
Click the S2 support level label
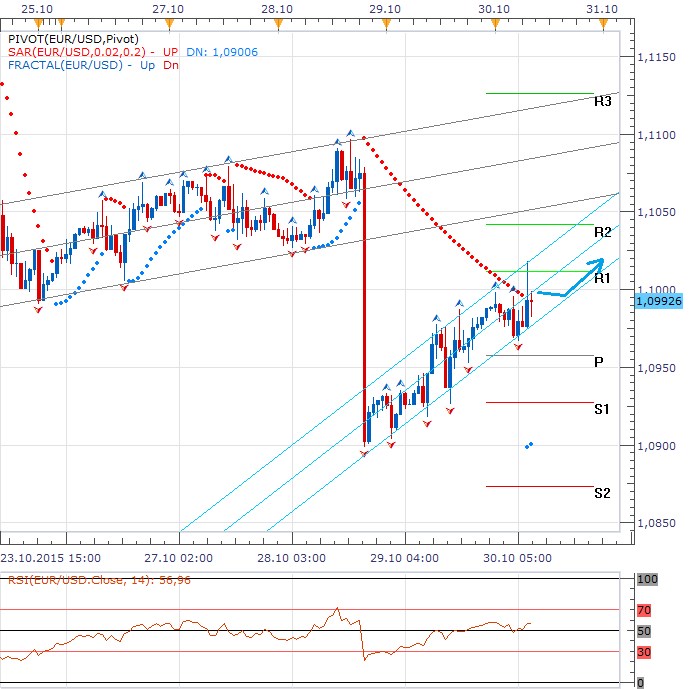click(x=602, y=493)
